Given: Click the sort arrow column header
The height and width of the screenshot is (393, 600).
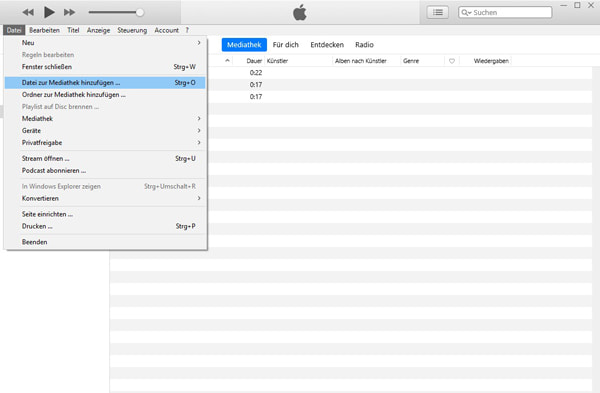Looking at the screenshot, I should pyautogui.click(x=227, y=61).
